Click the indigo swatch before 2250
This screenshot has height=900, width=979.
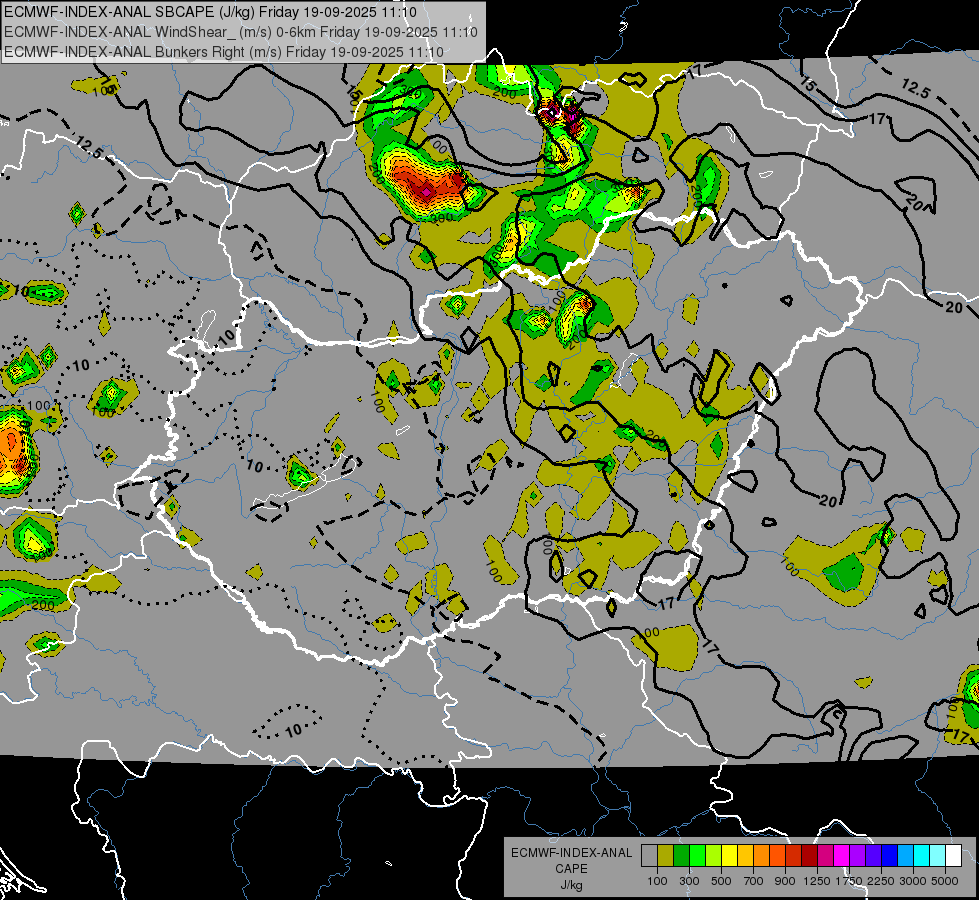[x=874, y=856]
